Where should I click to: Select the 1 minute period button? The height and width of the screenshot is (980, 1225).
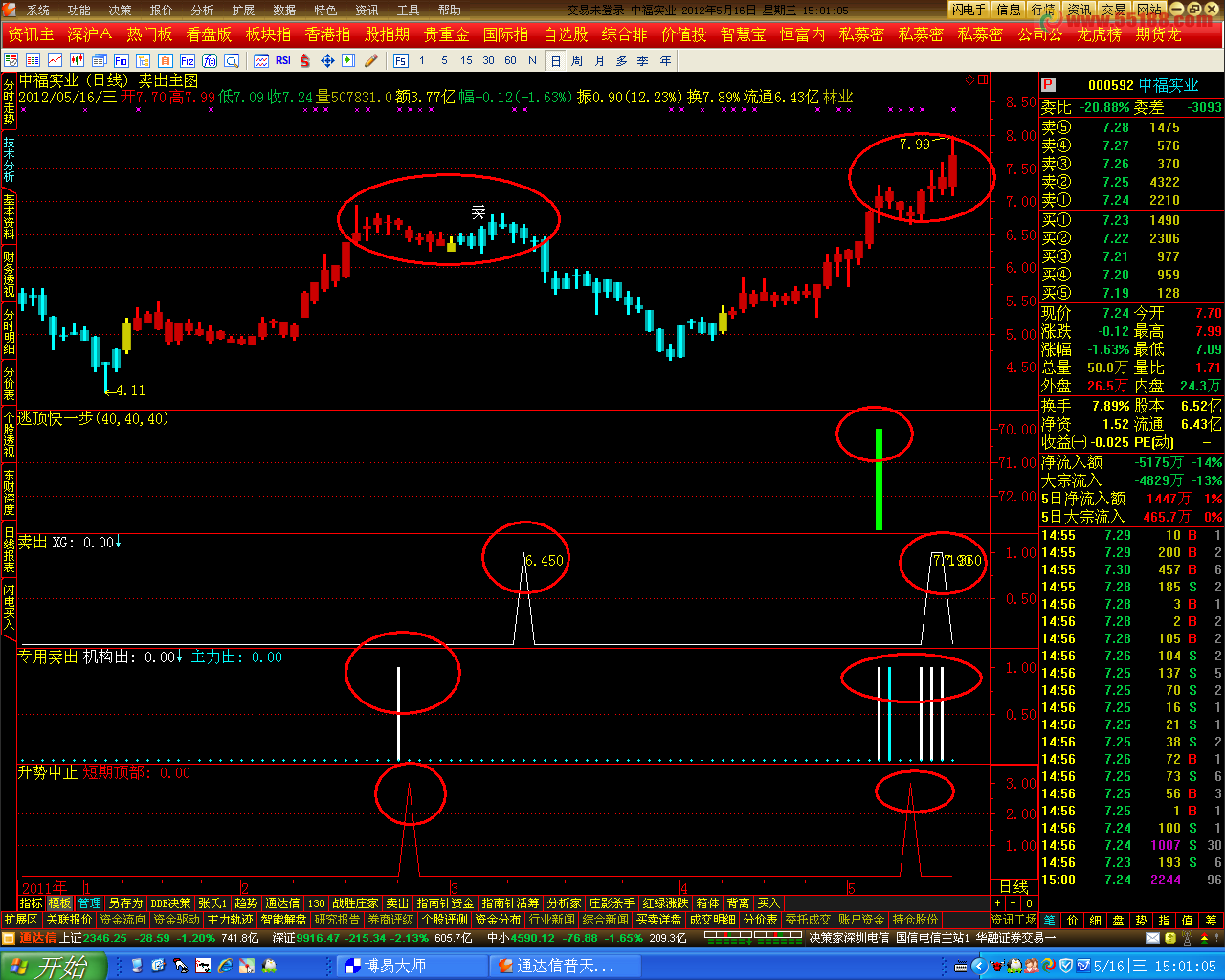coord(422,60)
